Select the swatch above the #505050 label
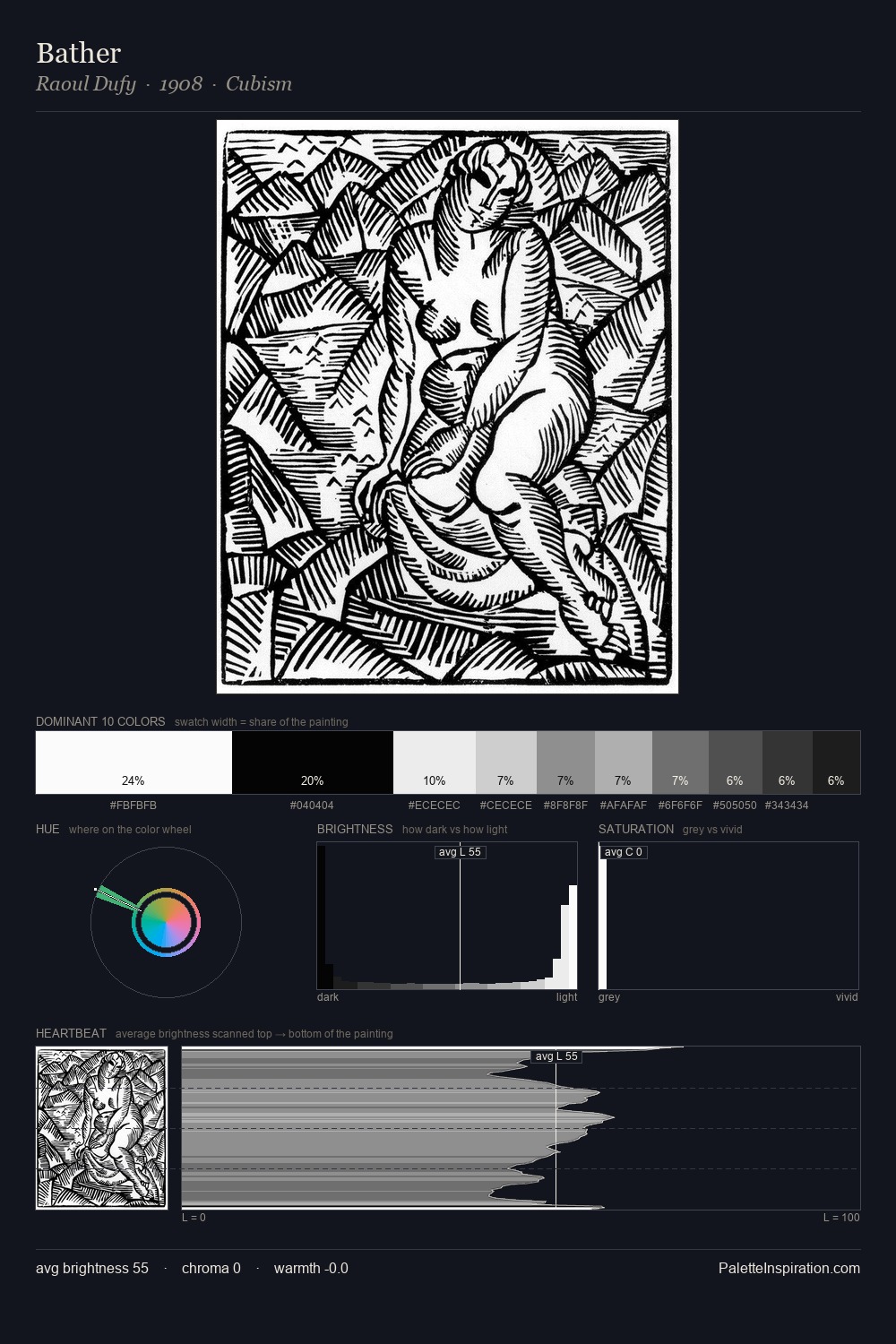Image resolution: width=896 pixels, height=1344 pixels. click(x=736, y=762)
